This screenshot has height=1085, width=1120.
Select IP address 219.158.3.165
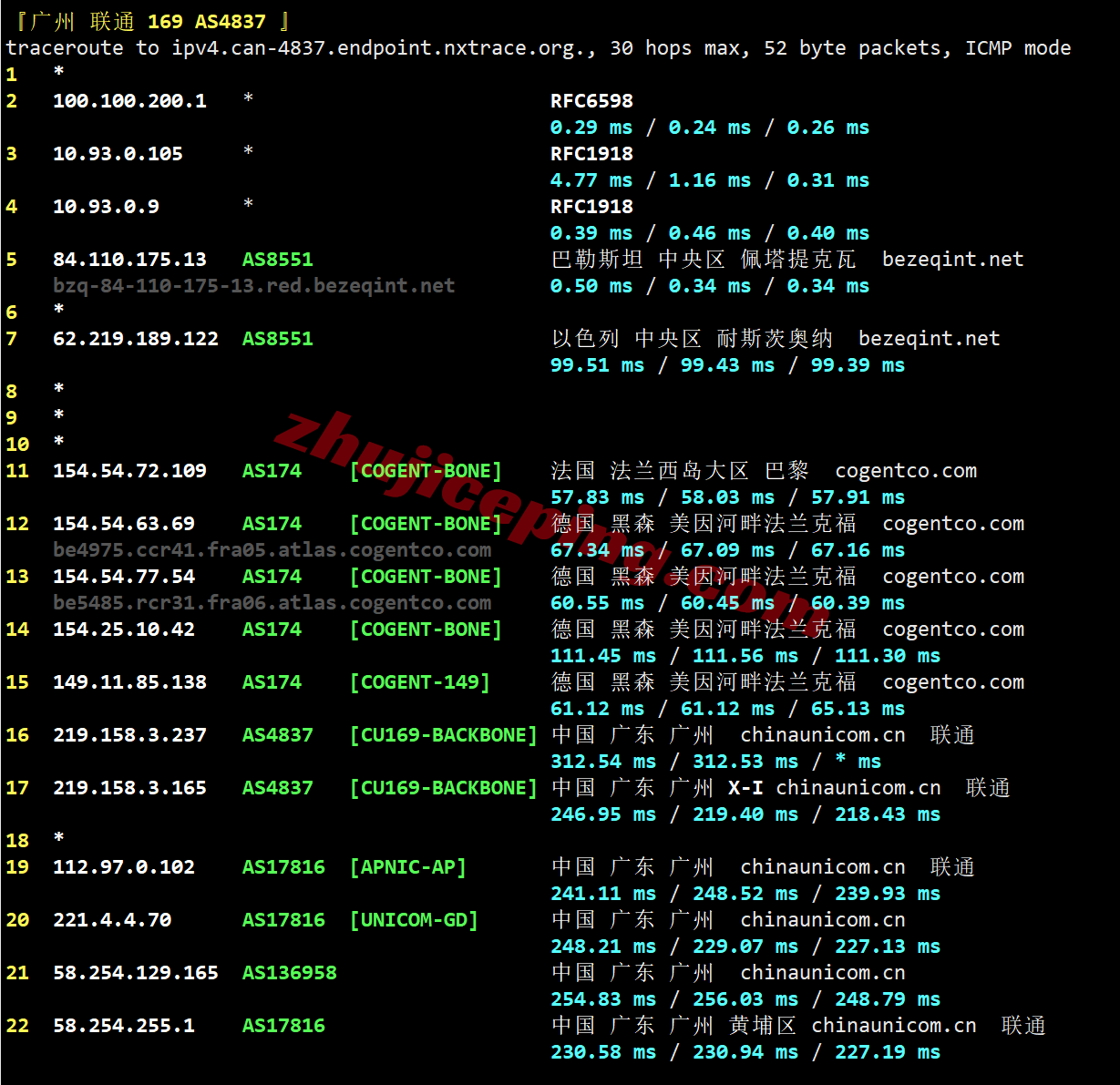(129, 788)
